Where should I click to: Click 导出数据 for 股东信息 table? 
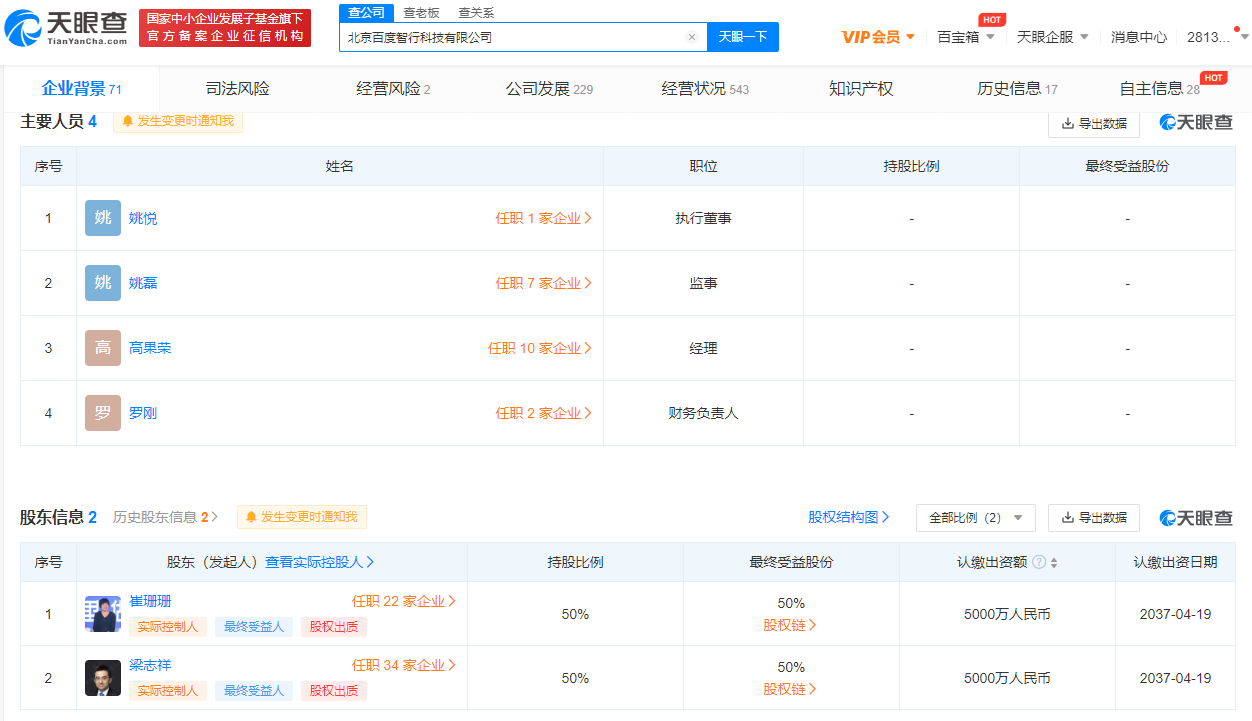point(1094,518)
